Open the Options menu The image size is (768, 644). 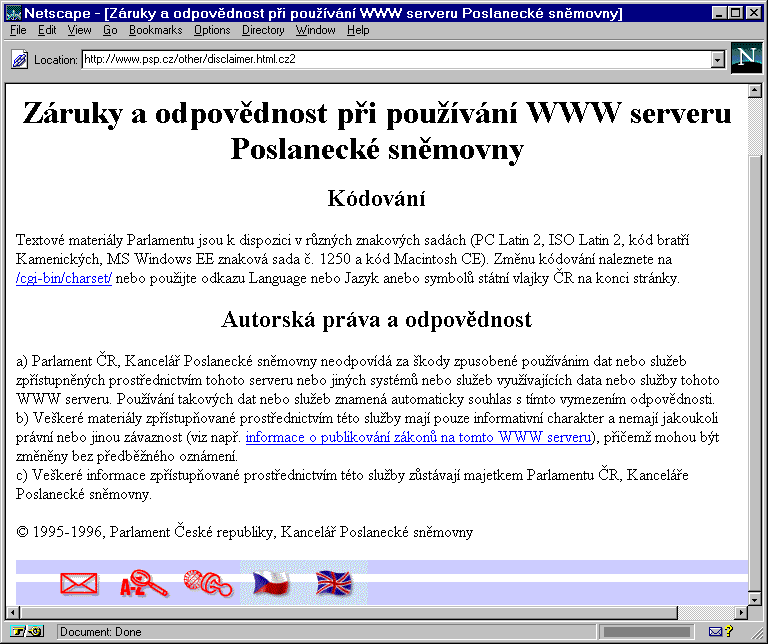tap(212, 30)
